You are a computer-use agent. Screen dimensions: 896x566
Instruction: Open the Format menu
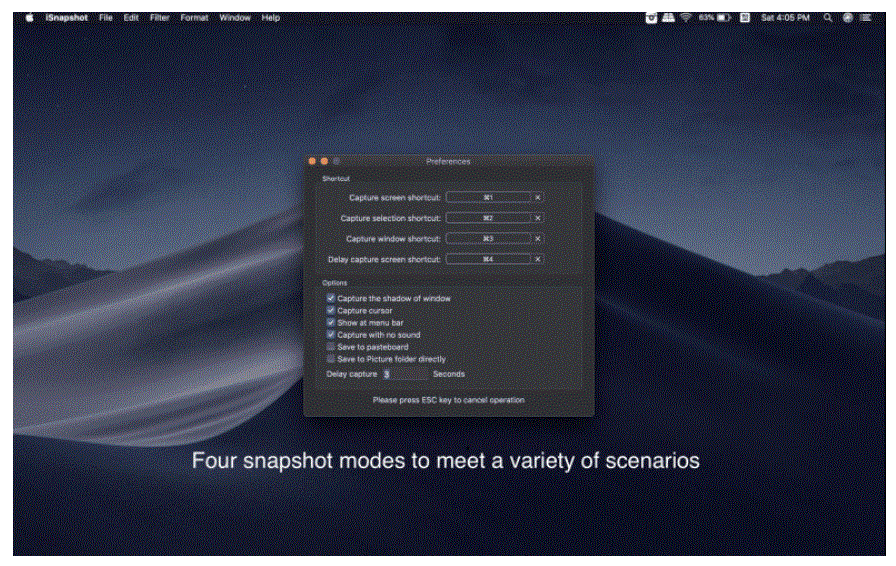[x=194, y=18]
